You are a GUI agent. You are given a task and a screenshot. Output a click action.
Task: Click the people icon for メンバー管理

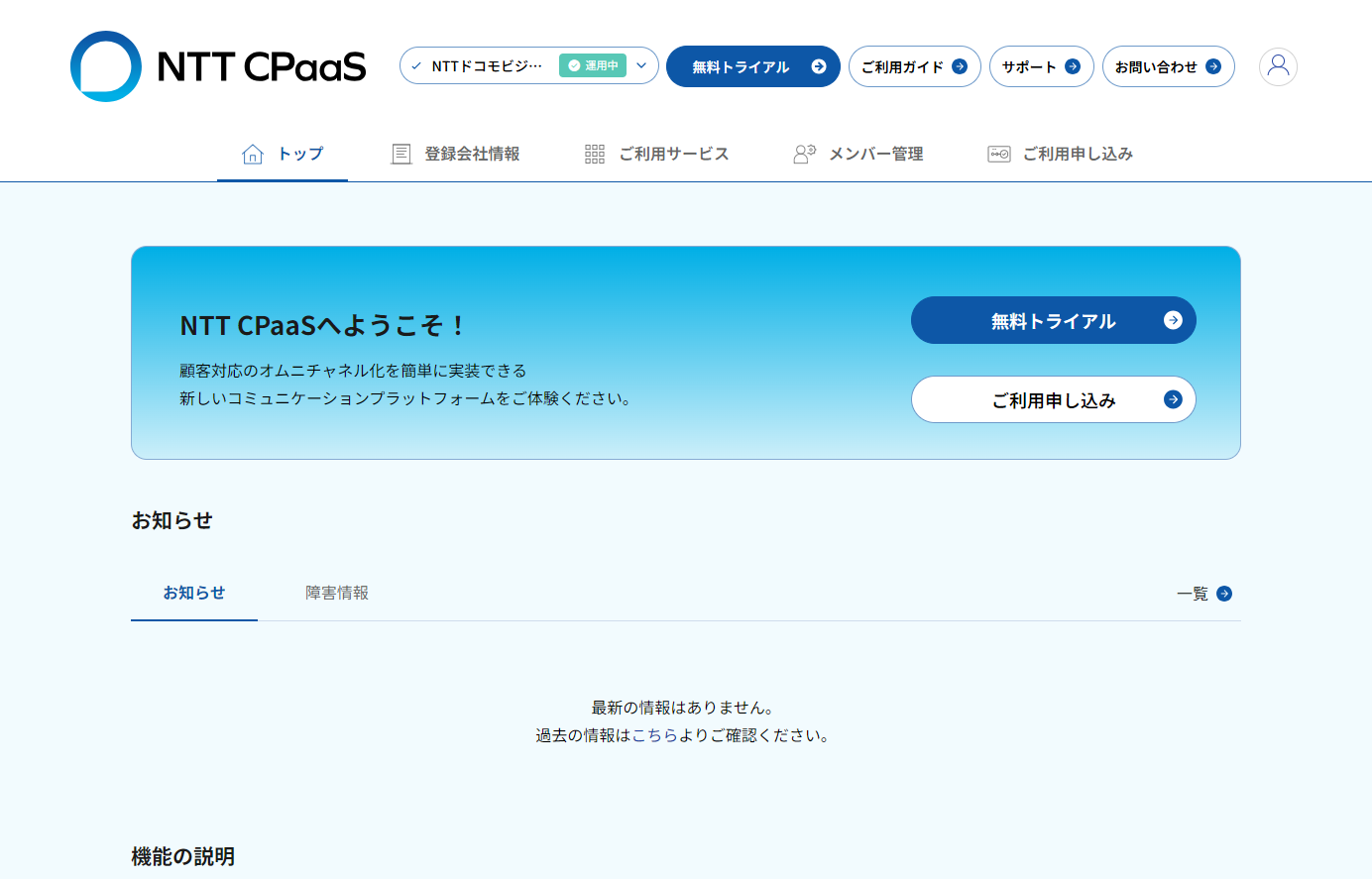pos(804,154)
